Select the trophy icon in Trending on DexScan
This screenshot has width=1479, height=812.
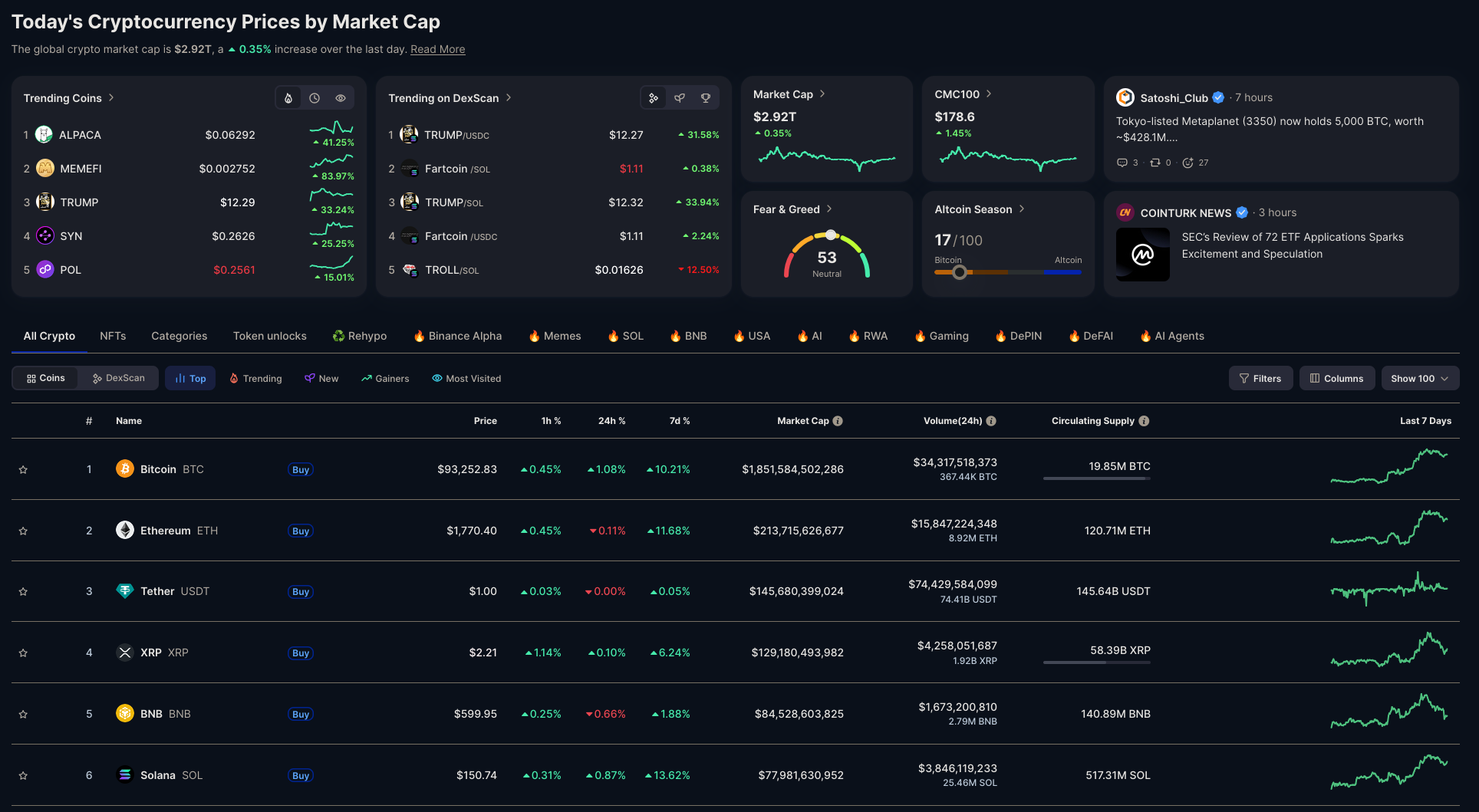pyautogui.click(x=706, y=98)
